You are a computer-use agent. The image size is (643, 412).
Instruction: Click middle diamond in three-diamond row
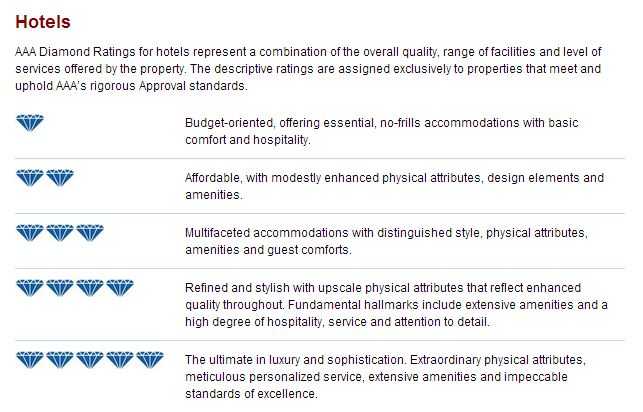60,232
